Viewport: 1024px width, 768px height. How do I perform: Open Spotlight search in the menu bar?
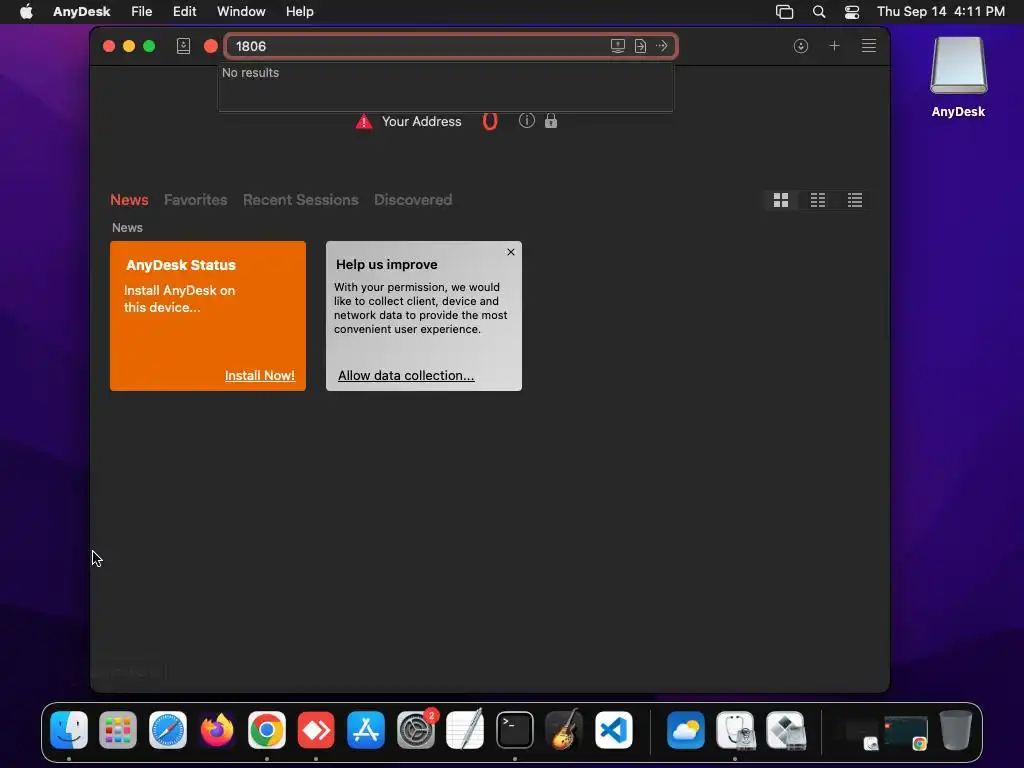[818, 12]
